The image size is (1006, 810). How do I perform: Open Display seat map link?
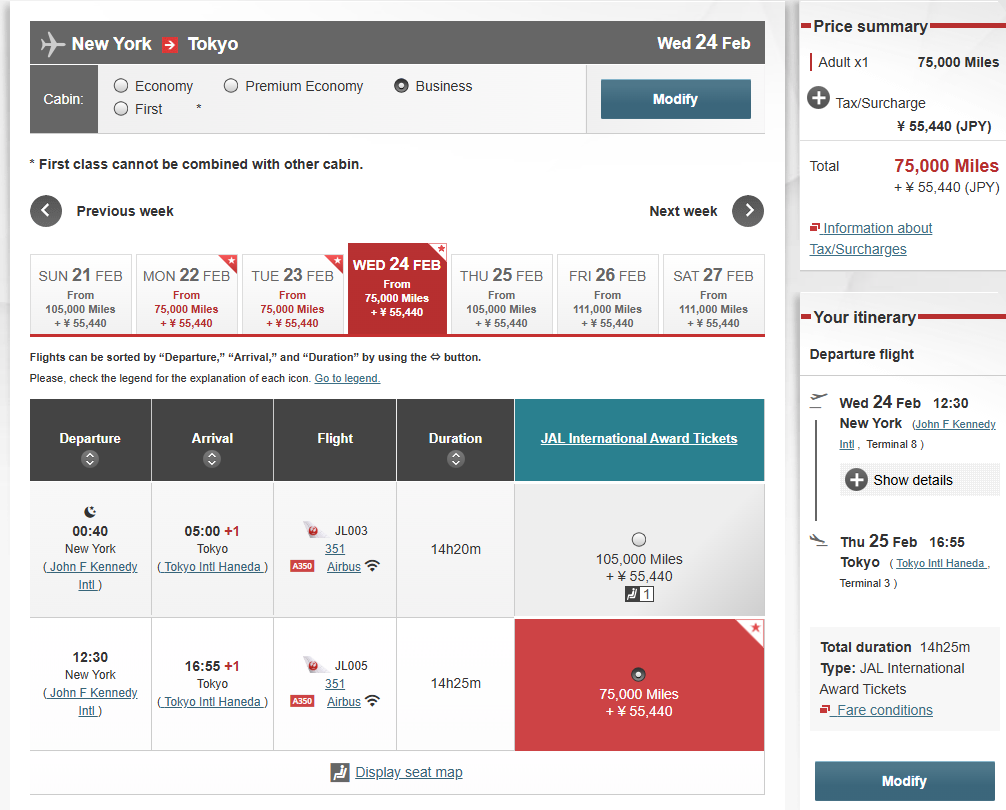coord(409,772)
